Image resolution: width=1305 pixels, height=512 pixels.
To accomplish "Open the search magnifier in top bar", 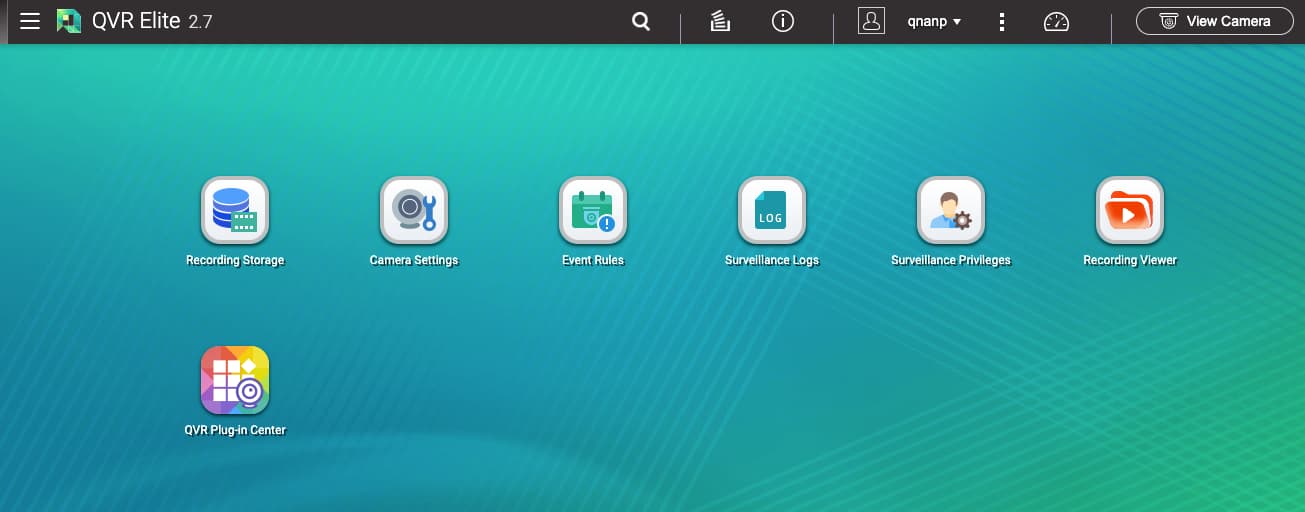I will pyautogui.click(x=641, y=21).
